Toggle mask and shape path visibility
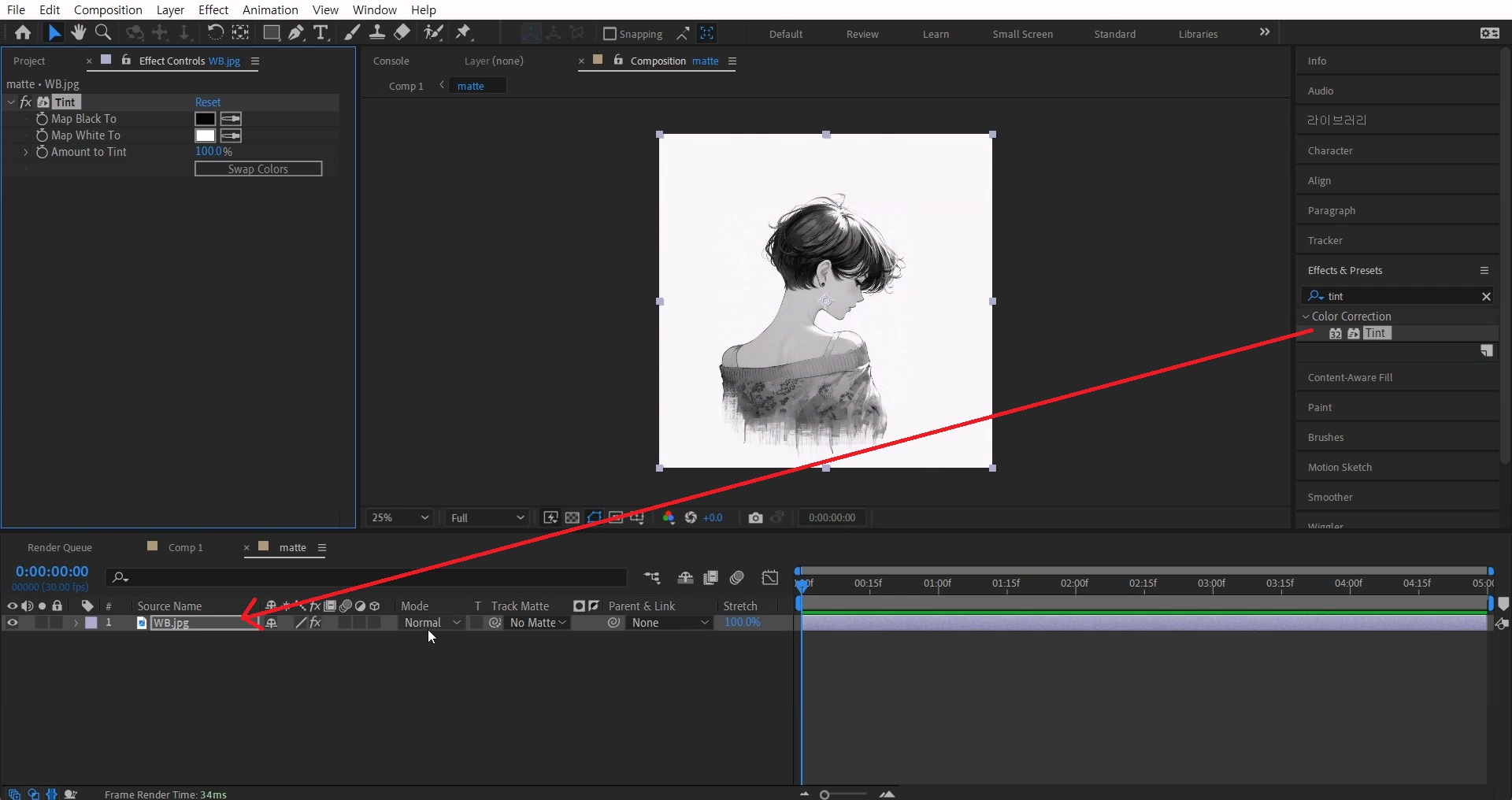This screenshot has width=1512, height=800. [595, 517]
